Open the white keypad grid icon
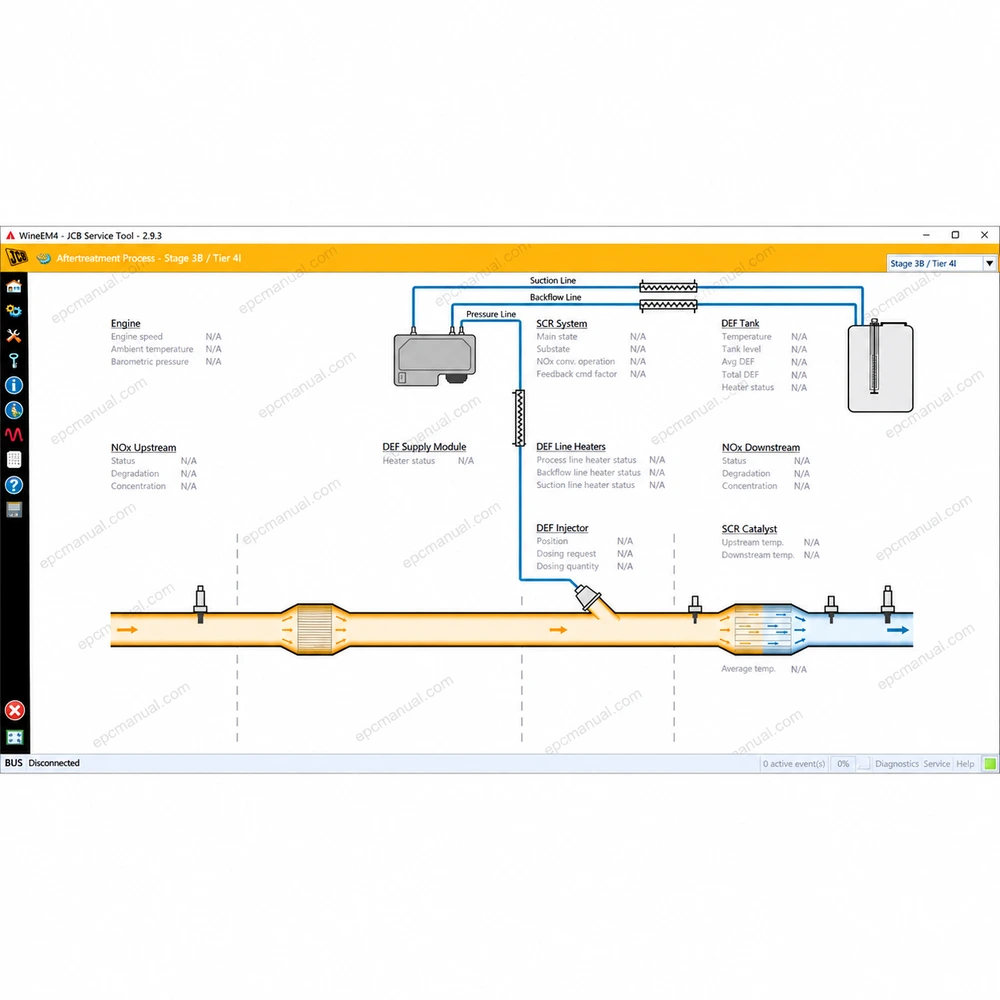Image resolution: width=1000 pixels, height=1000 pixels. click(14, 459)
